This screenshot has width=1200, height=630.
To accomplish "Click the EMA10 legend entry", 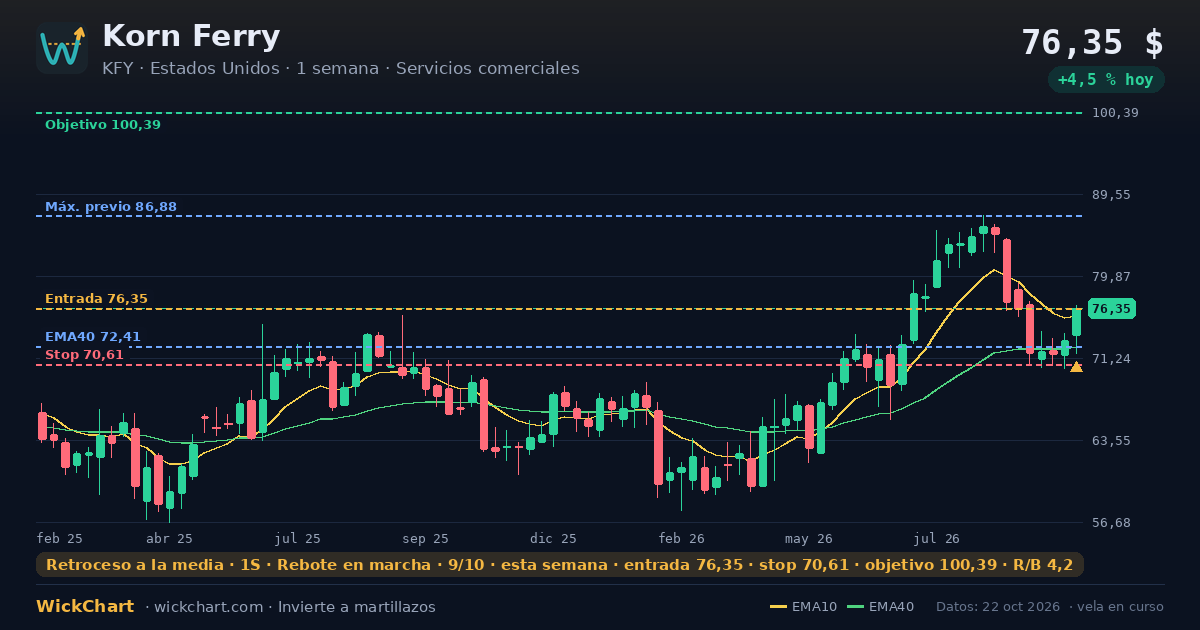I will click(x=804, y=607).
